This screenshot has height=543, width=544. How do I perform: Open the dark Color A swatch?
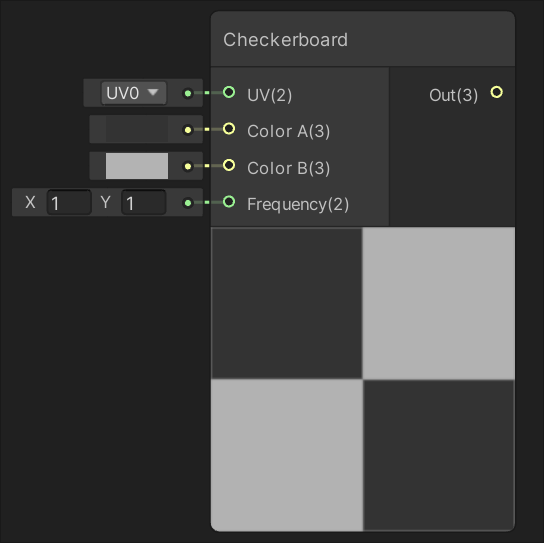(x=137, y=129)
